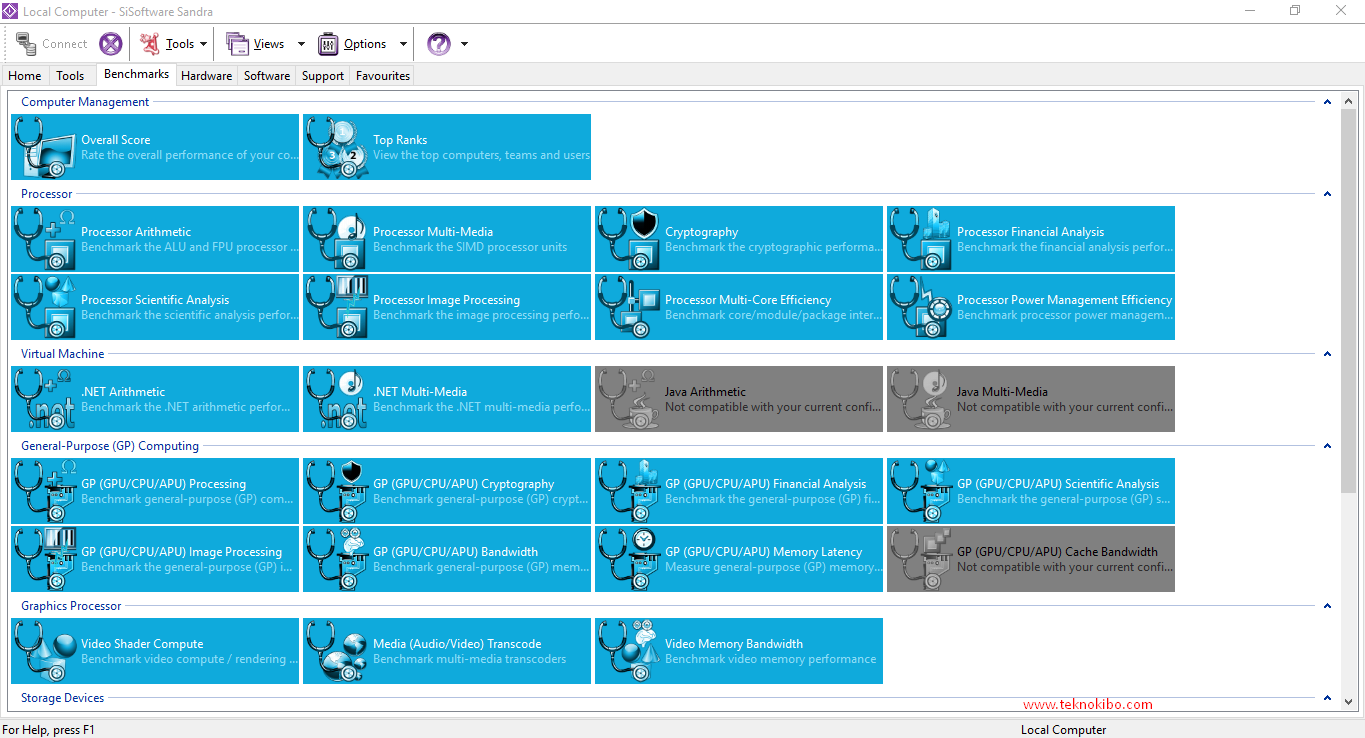Open the dropdown arrow beside the Help icon
Image resolution: width=1365 pixels, height=738 pixels.
pyautogui.click(x=464, y=44)
